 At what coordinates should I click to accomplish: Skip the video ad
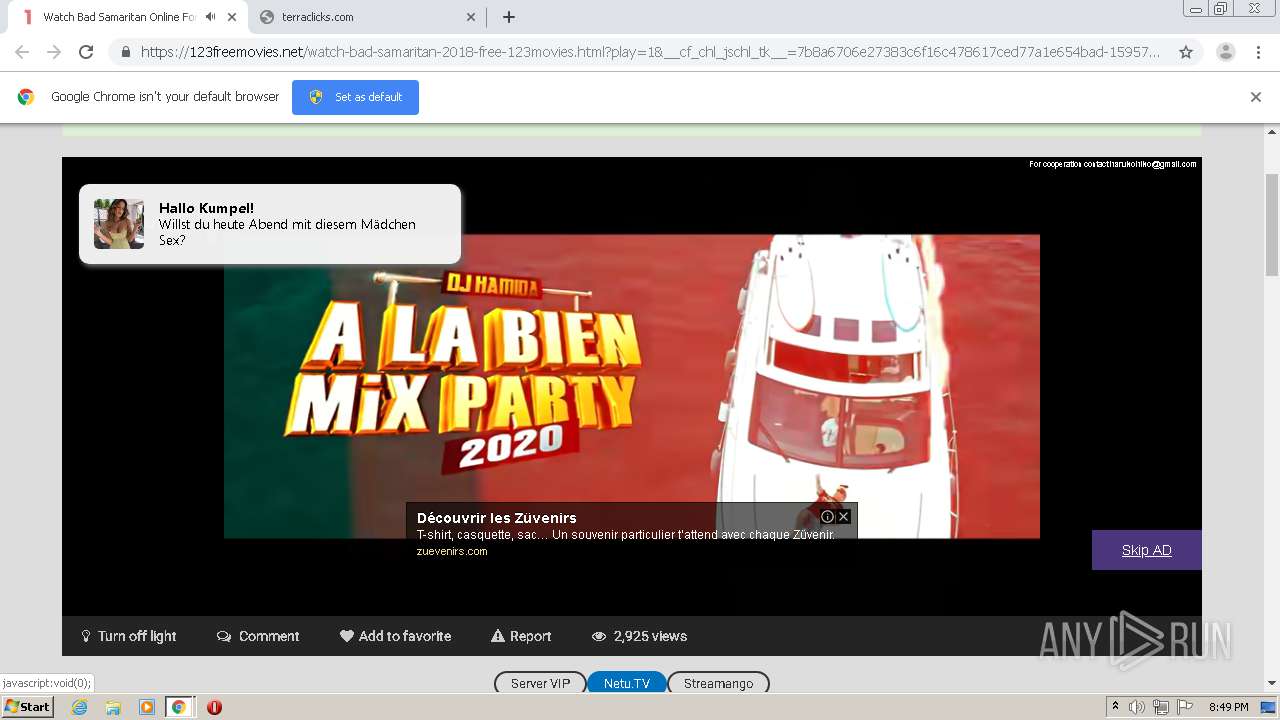pos(1147,550)
